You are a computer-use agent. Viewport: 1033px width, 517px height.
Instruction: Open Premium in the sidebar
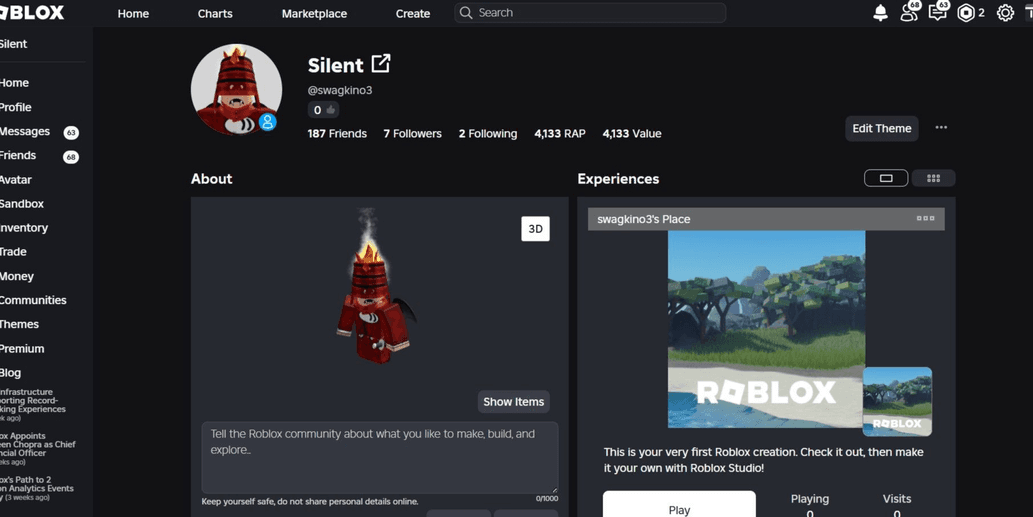click(x=22, y=348)
